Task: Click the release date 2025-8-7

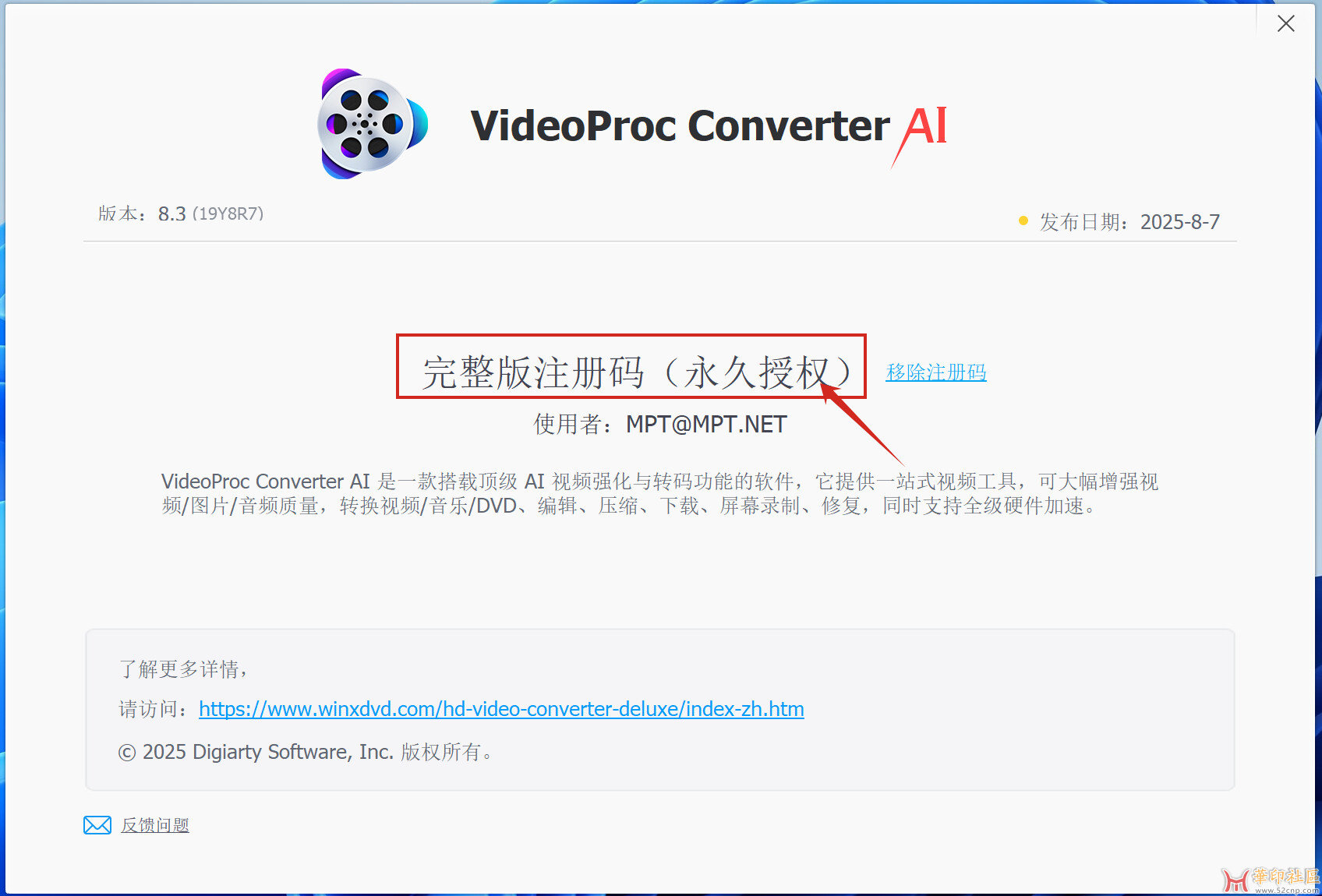Action: [x=1180, y=222]
